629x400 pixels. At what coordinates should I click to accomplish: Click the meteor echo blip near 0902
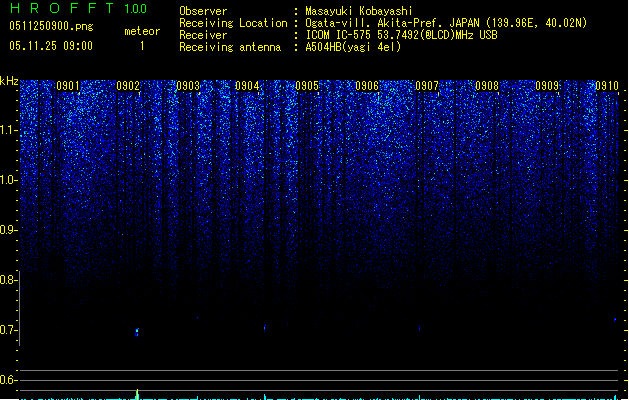pyautogui.click(x=137, y=332)
